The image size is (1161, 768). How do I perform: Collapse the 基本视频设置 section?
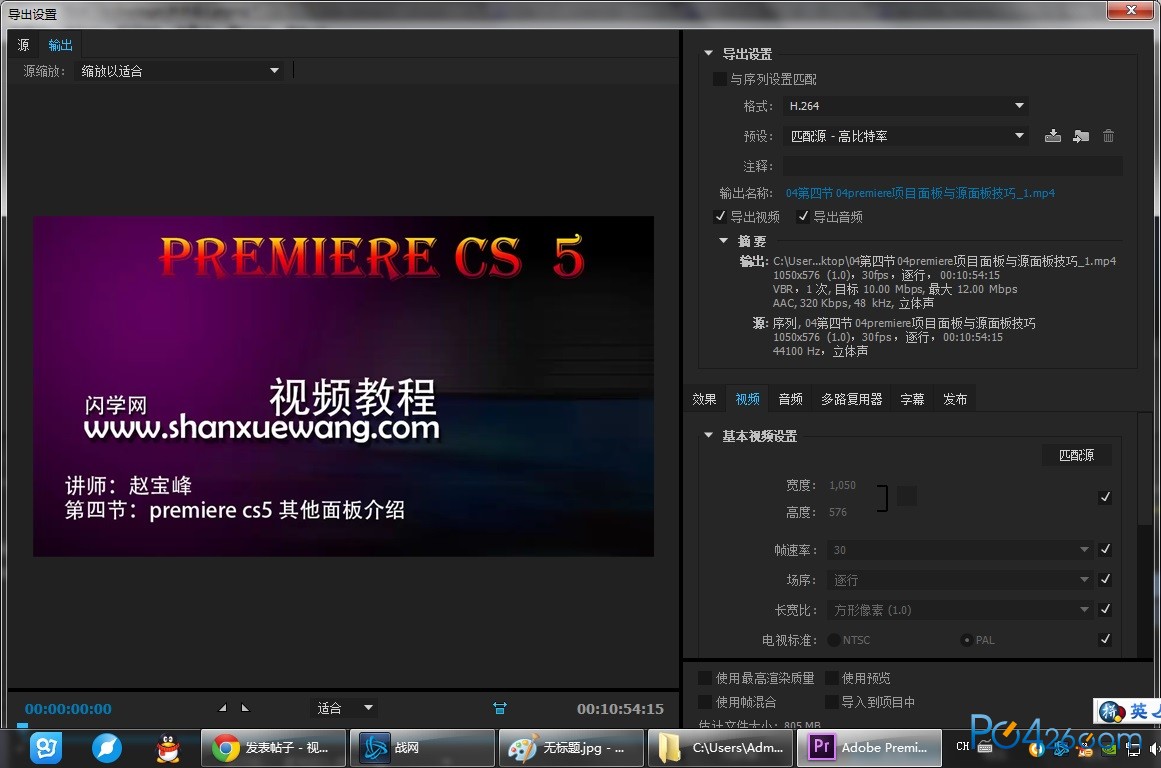click(709, 435)
